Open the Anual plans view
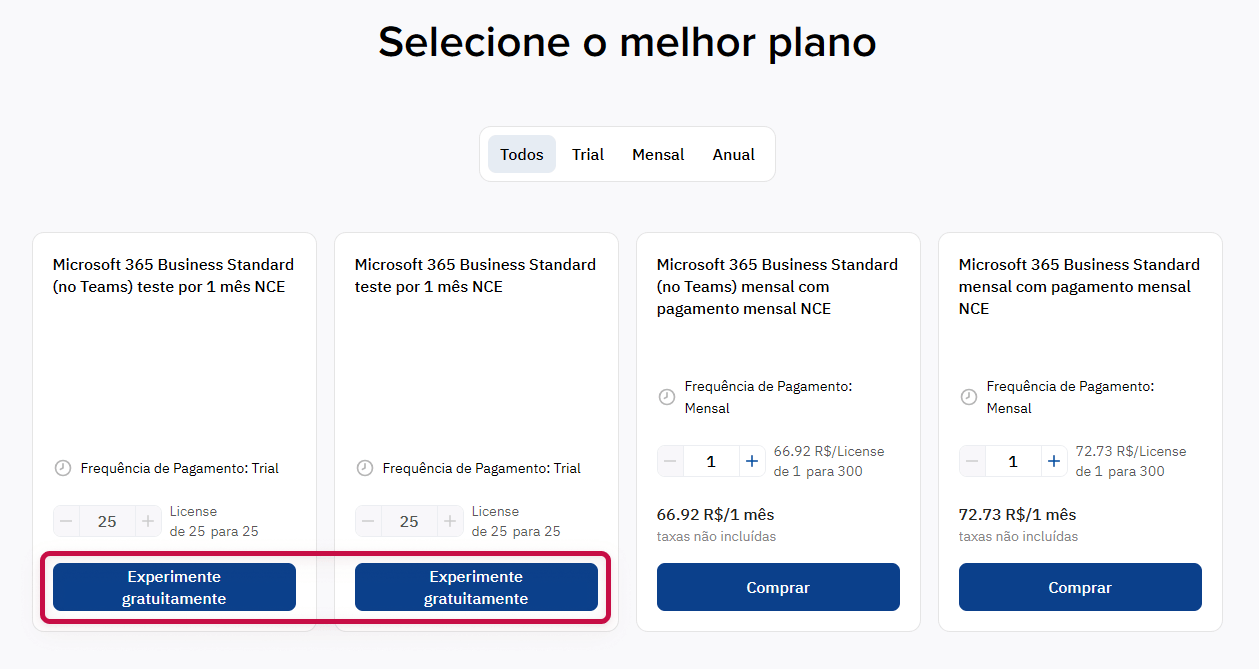 (733, 154)
